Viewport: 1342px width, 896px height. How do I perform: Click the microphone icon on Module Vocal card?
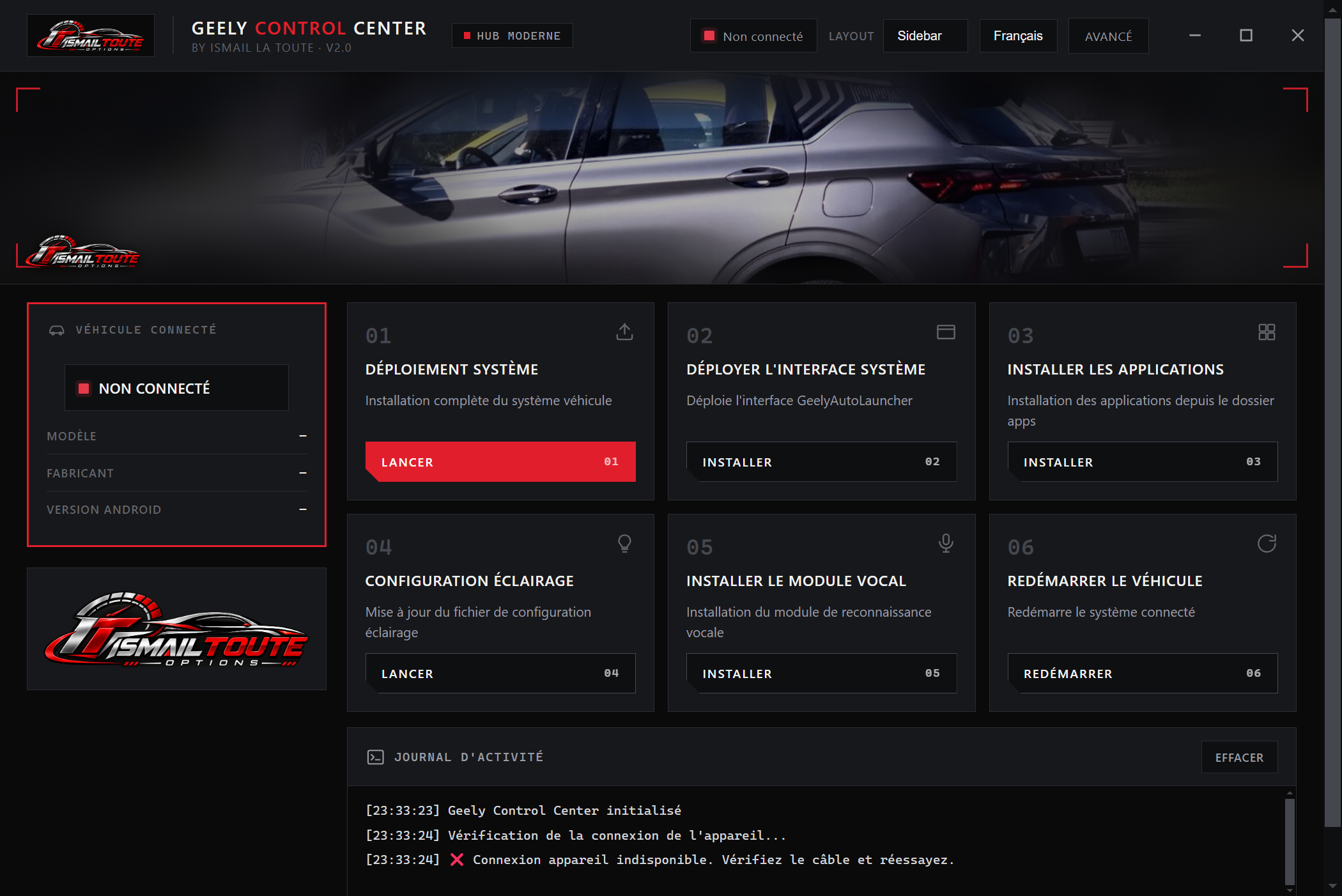946,543
